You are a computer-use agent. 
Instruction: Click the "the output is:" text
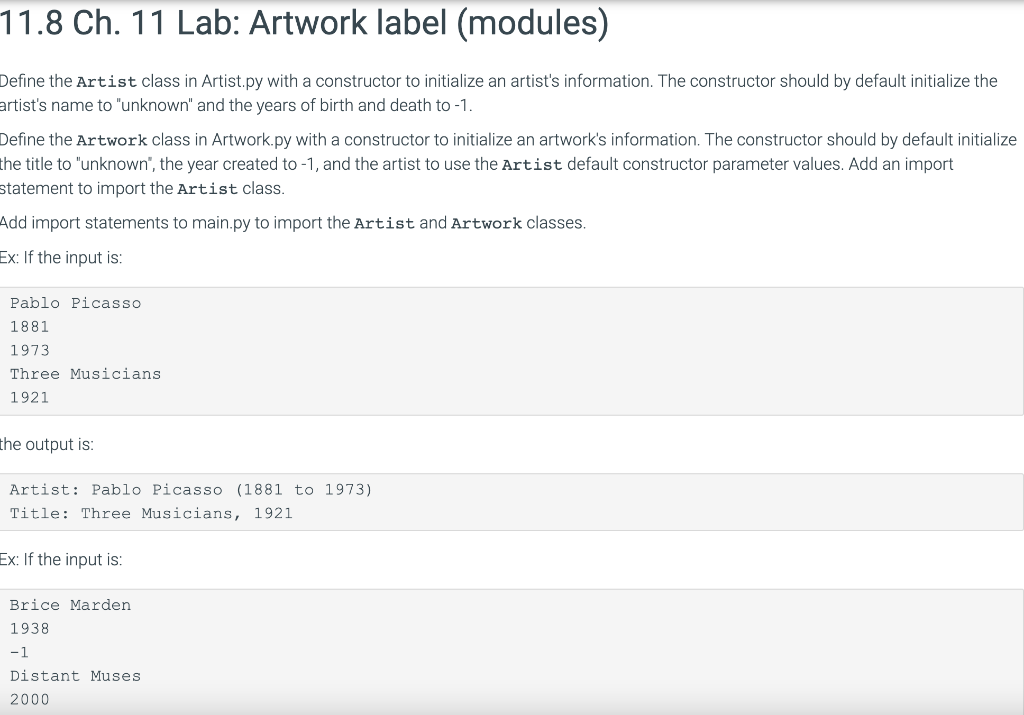47,444
